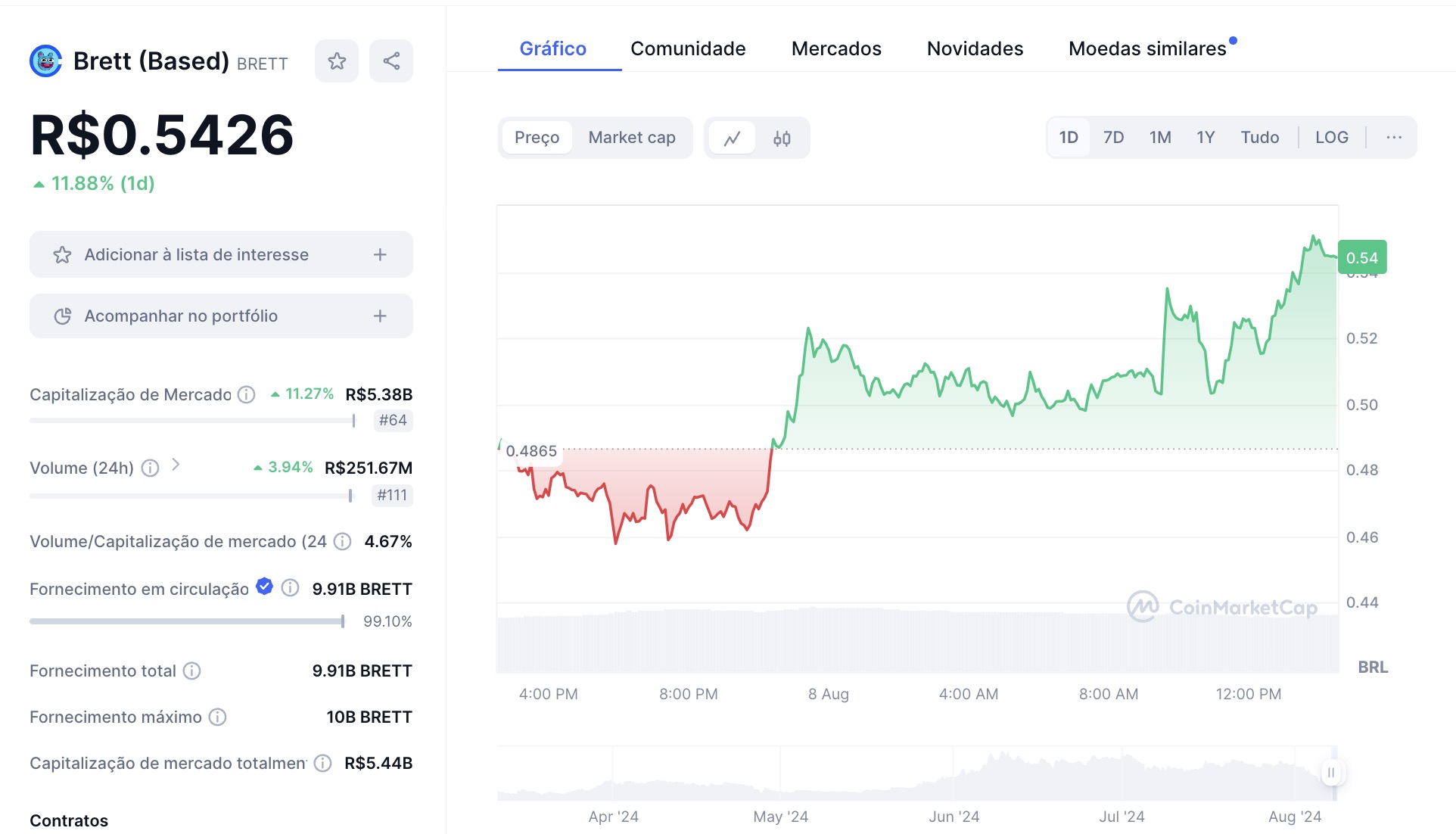
Task: Click the R$5.44B fully diluted value
Action: point(378,763)
